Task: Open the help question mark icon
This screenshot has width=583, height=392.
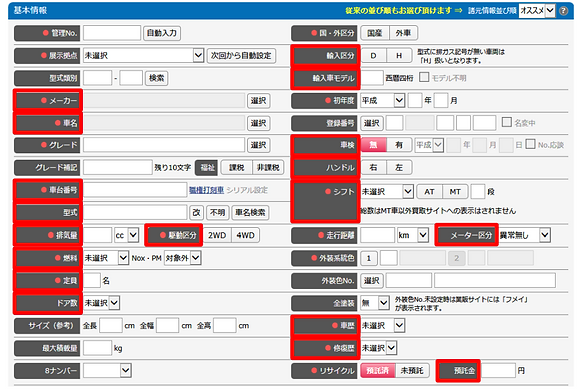Action: [x=564, y=11]
